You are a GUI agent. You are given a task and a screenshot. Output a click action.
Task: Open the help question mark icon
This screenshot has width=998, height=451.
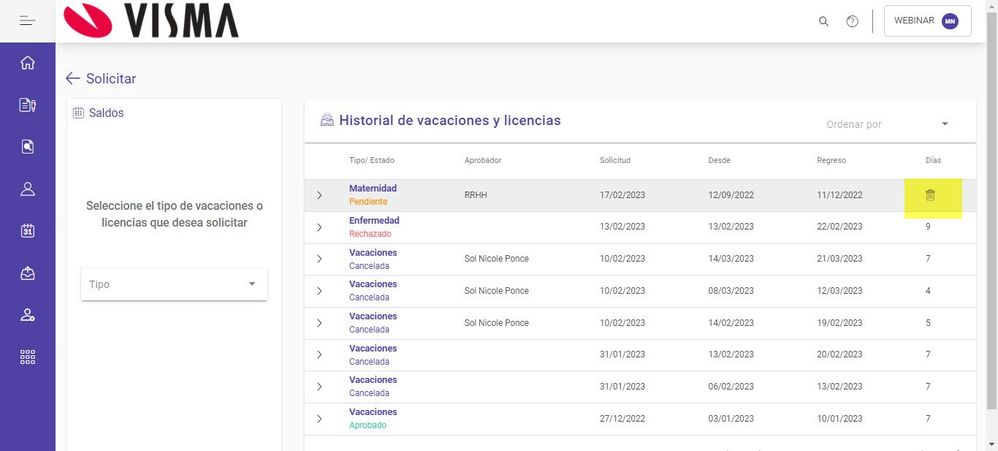[852, 21]
